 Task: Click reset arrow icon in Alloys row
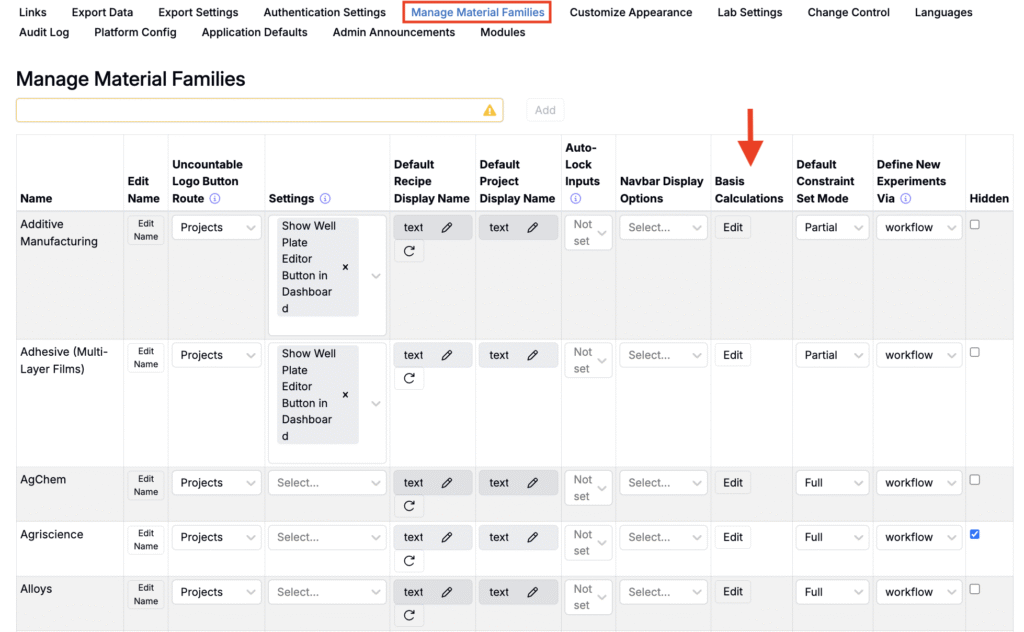pyautogui.click(x=409, y=616)
